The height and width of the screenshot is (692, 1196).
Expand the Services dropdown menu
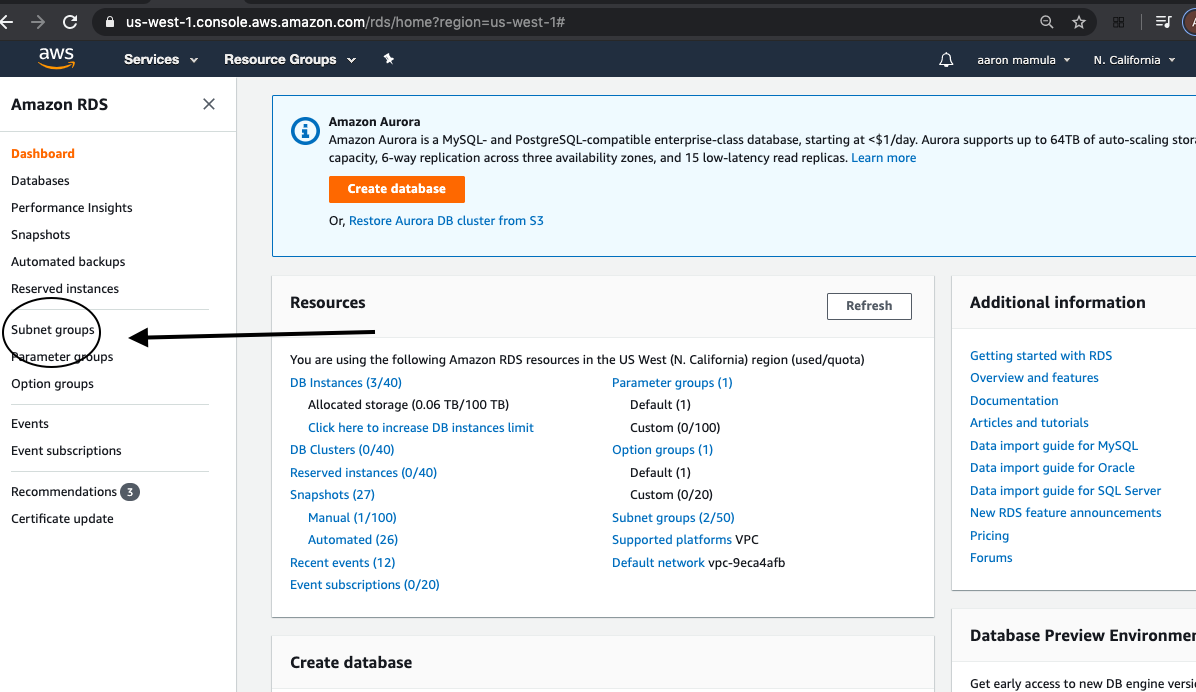(x=161, y=60)
